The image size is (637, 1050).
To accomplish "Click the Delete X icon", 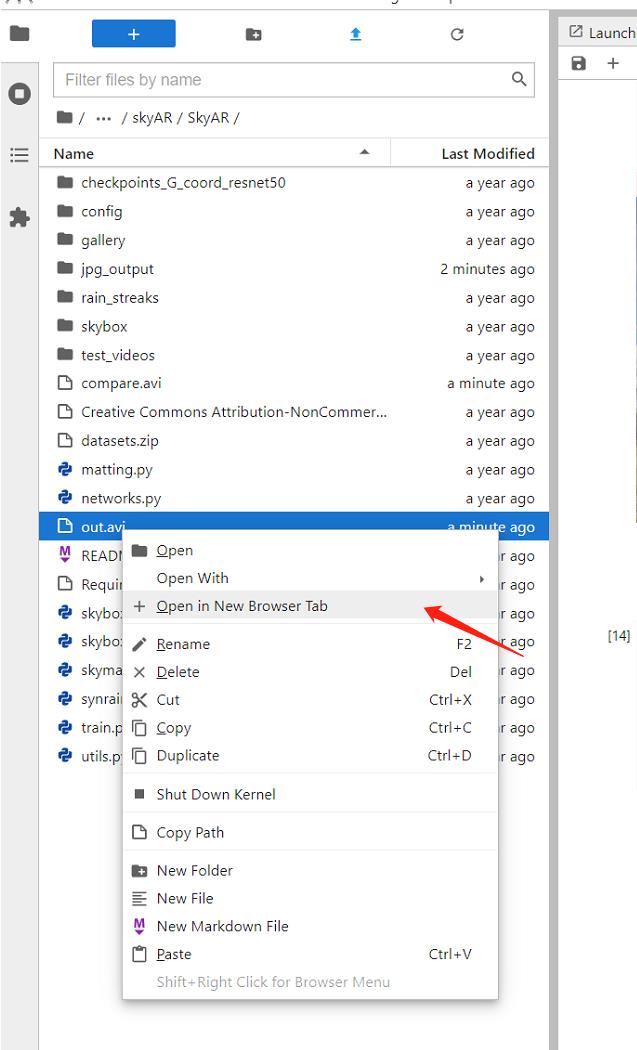I will pyautogui.click(x=139, y=672).
